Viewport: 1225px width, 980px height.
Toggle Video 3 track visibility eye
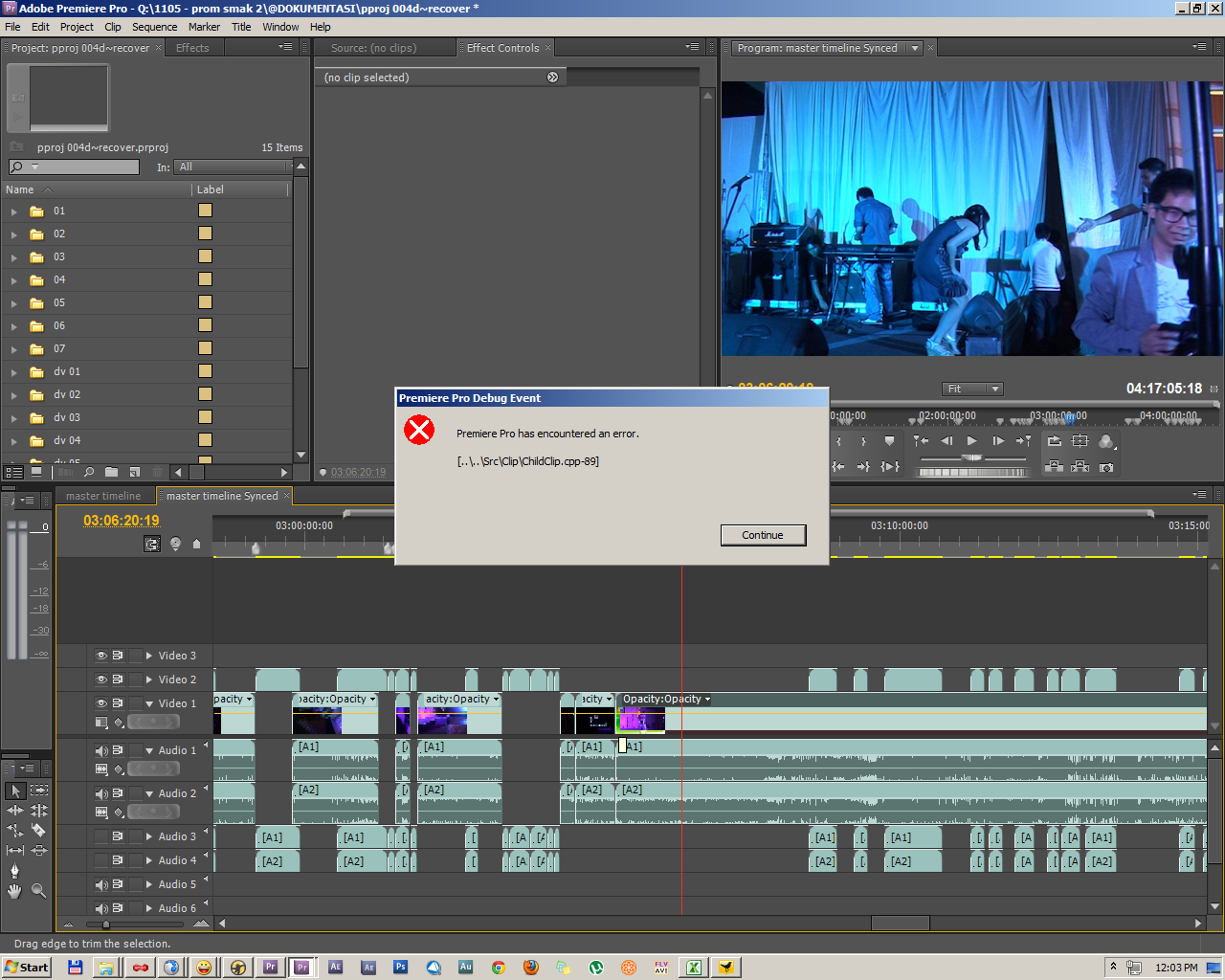(x=101, y=656)
